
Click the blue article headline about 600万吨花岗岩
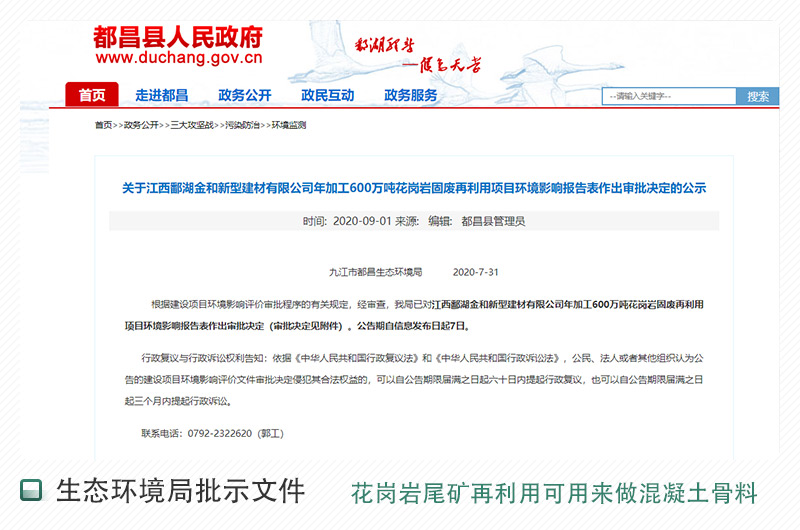pyautogui.click(x=414, y=188)
